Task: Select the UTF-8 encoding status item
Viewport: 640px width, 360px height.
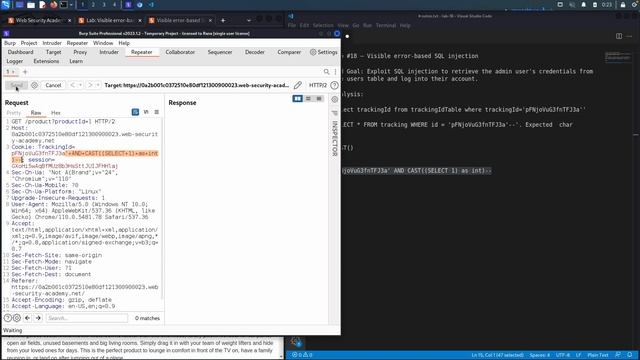Action: tap(563, 355)
